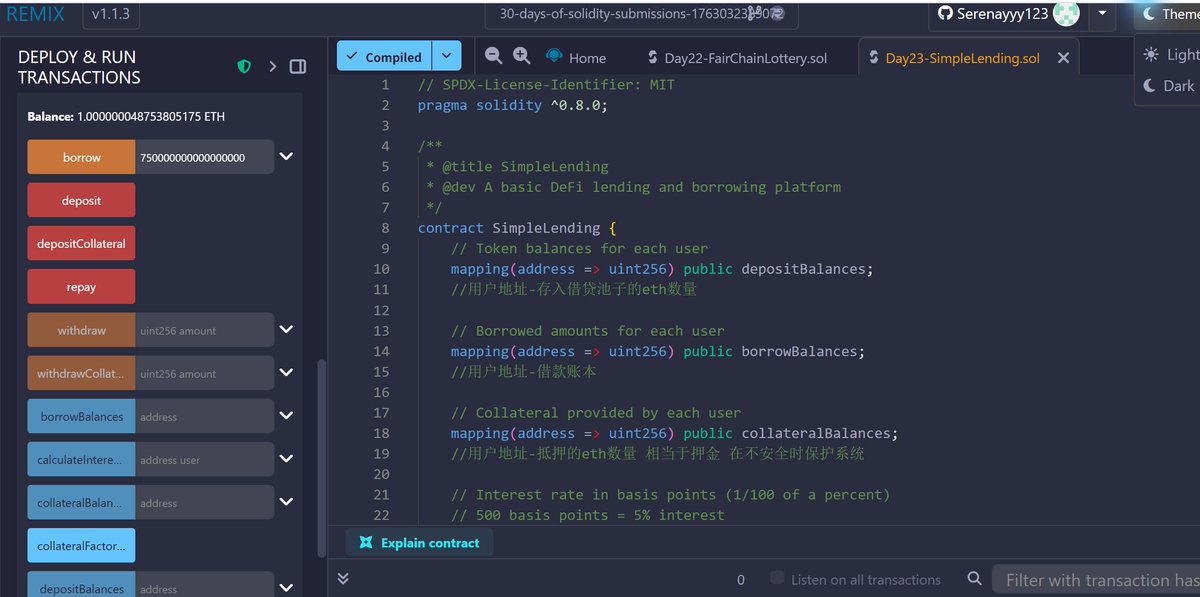This screenshot has width=1200, height=597.
Task: Expand the borrow function parameters
Action: pyautogui.click(x=286, y=157)
